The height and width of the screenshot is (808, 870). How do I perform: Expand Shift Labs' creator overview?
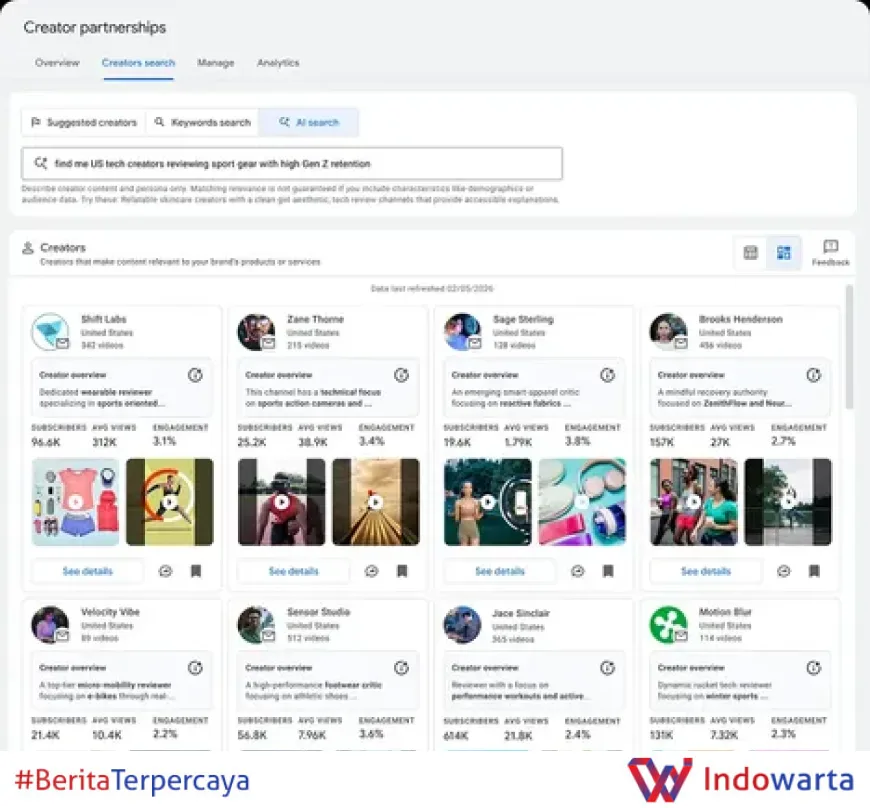(196, 376)
